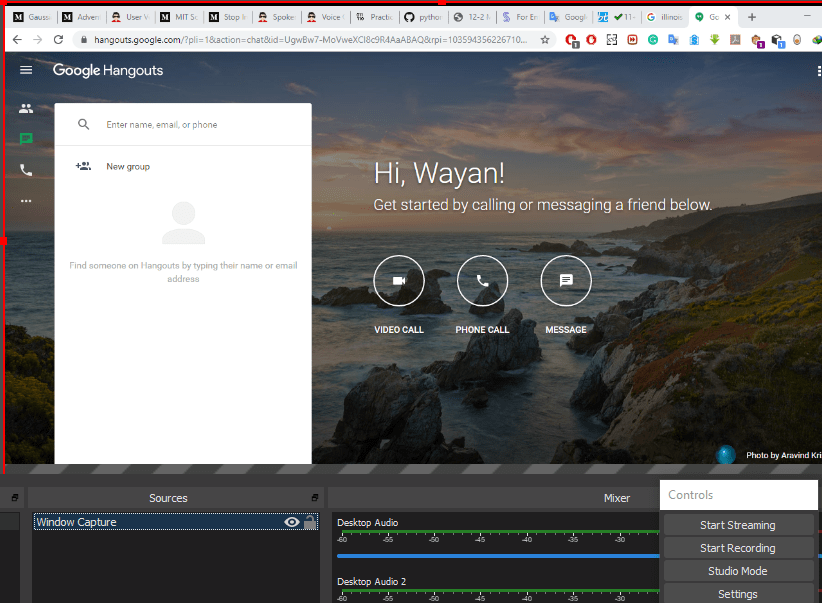Screen dimensions: 822x603
Task: Switch to the illinois Google tab
Action: (666, 17)
